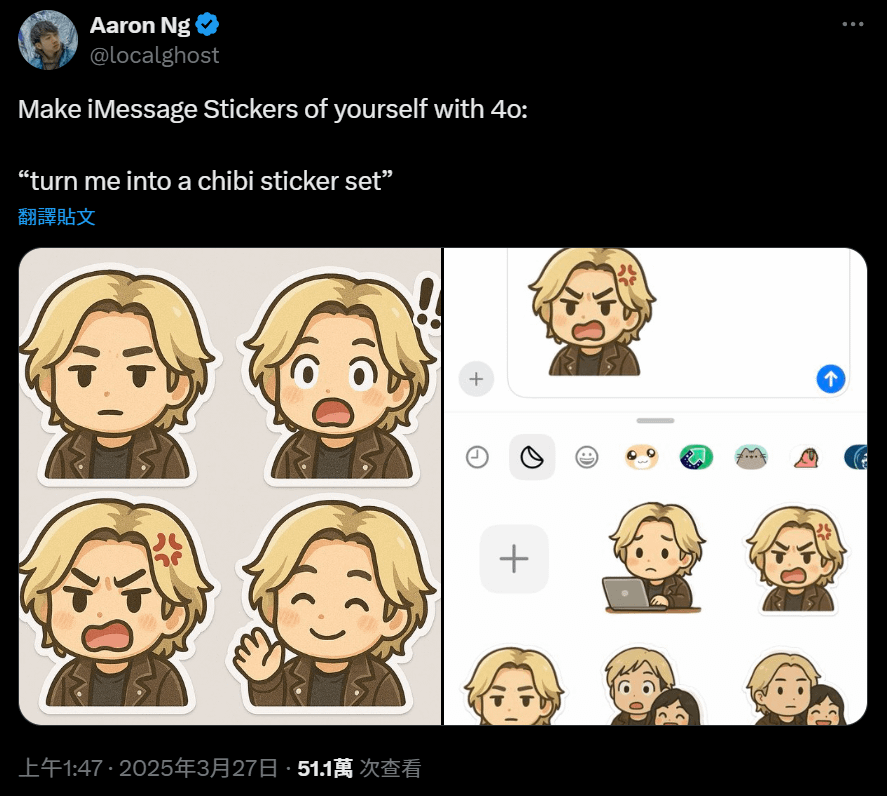The image size is (887, 796).
Task: Choose the chibi sticker with laptop
Action: click(x=650, y=559)
